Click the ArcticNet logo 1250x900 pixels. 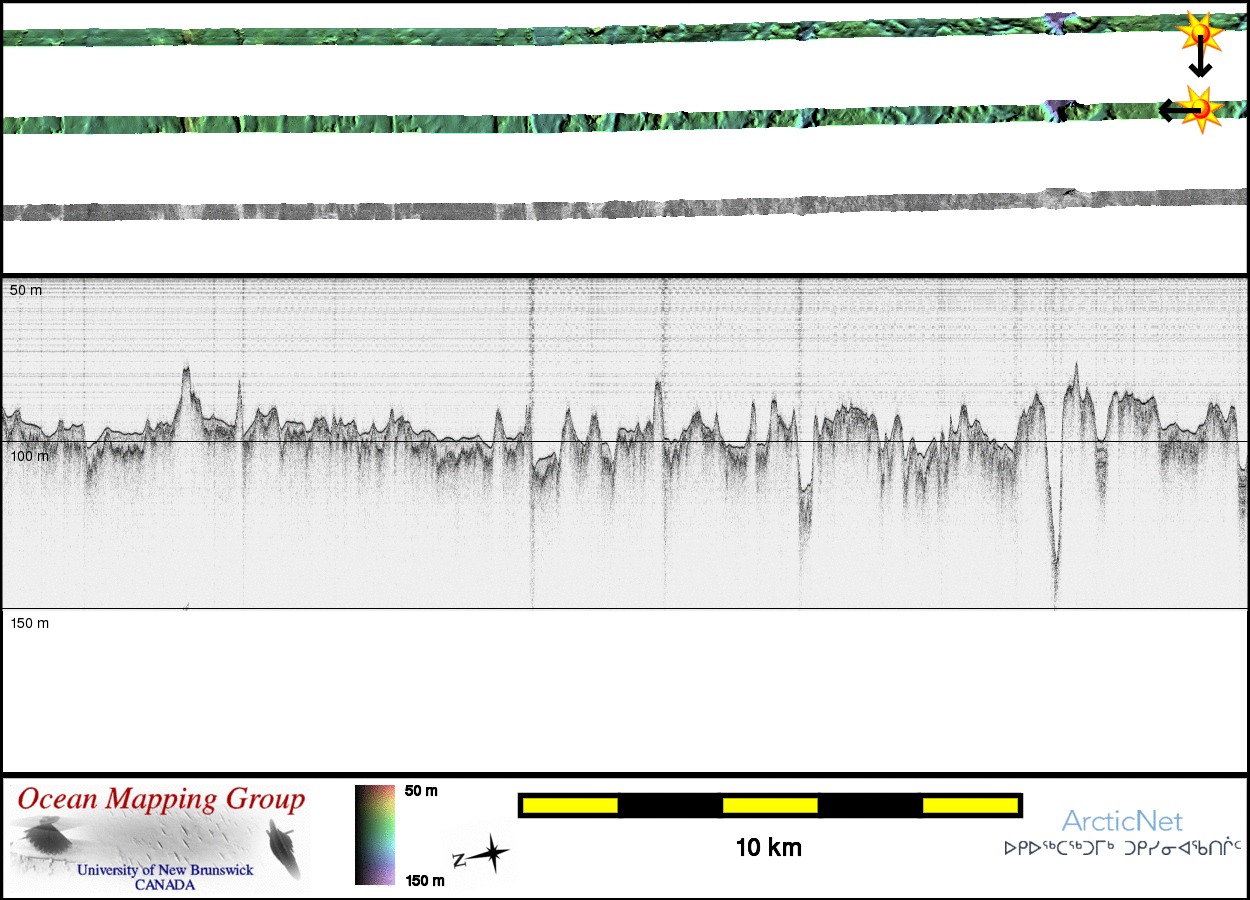click(x=1122, y=822)
